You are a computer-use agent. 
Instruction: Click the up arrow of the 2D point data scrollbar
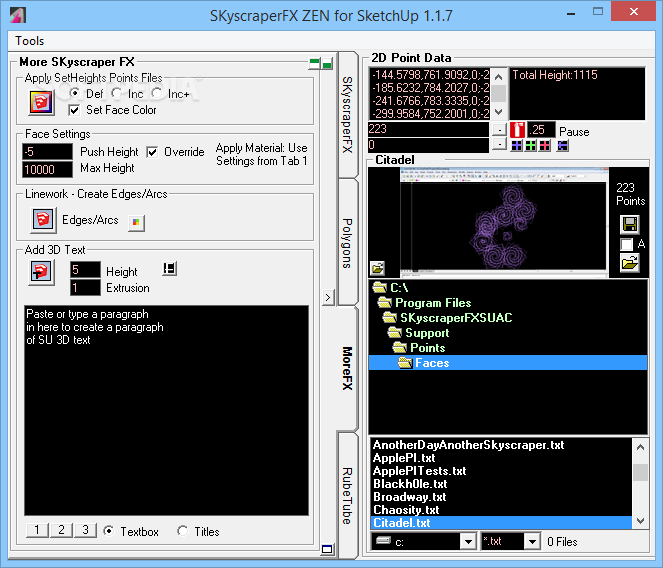click(499, 77)
